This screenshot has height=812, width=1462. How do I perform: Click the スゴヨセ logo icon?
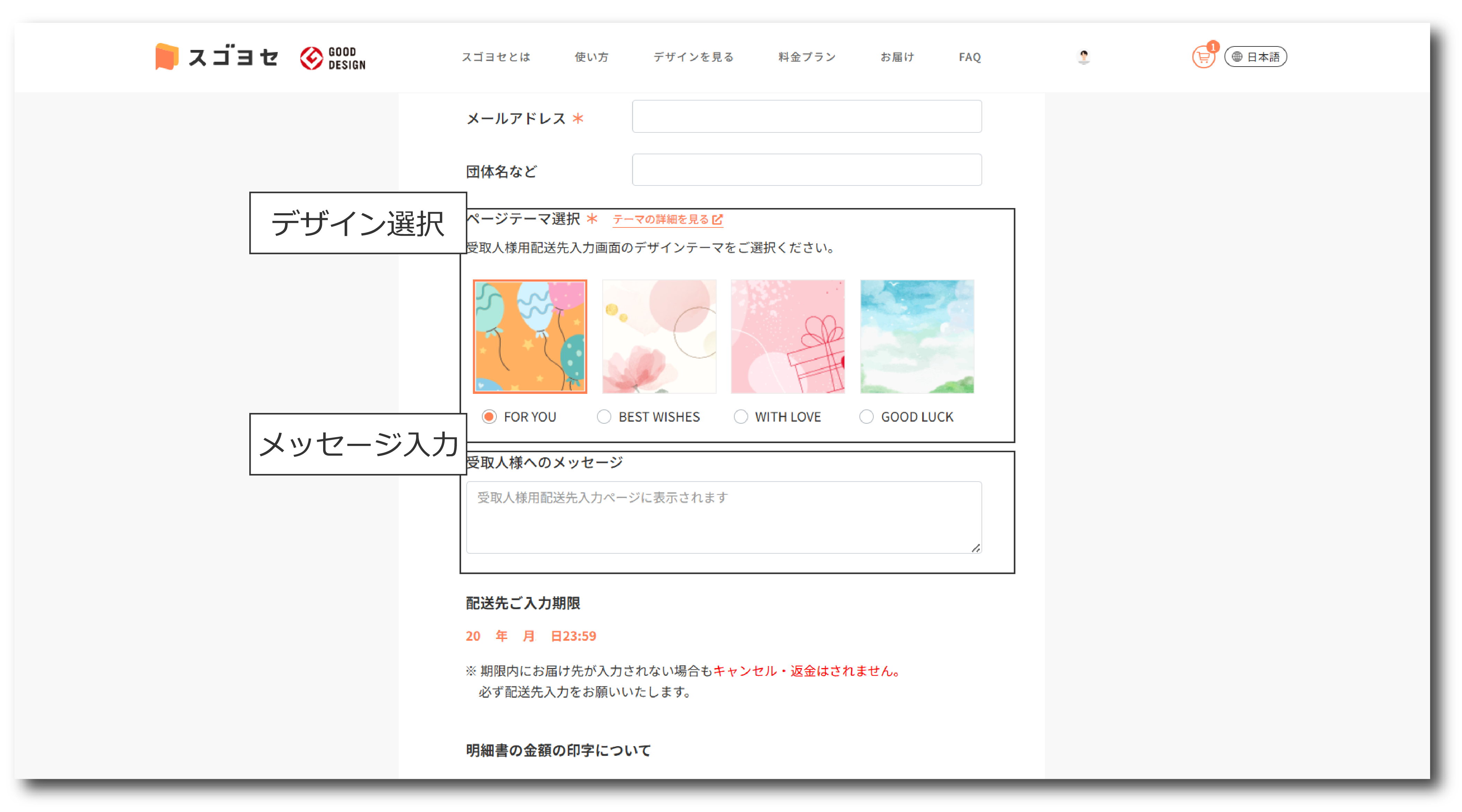click(x=167, y=57)
